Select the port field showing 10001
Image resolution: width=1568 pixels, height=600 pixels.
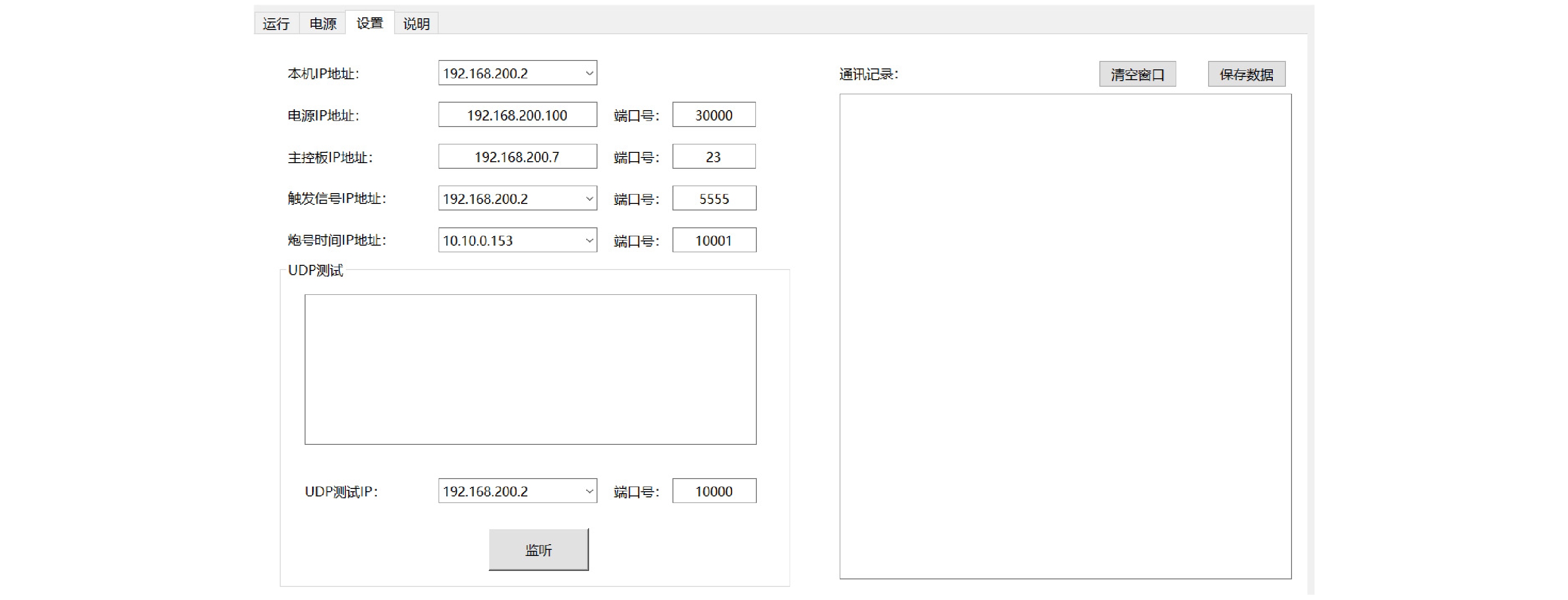pos(713,240)
